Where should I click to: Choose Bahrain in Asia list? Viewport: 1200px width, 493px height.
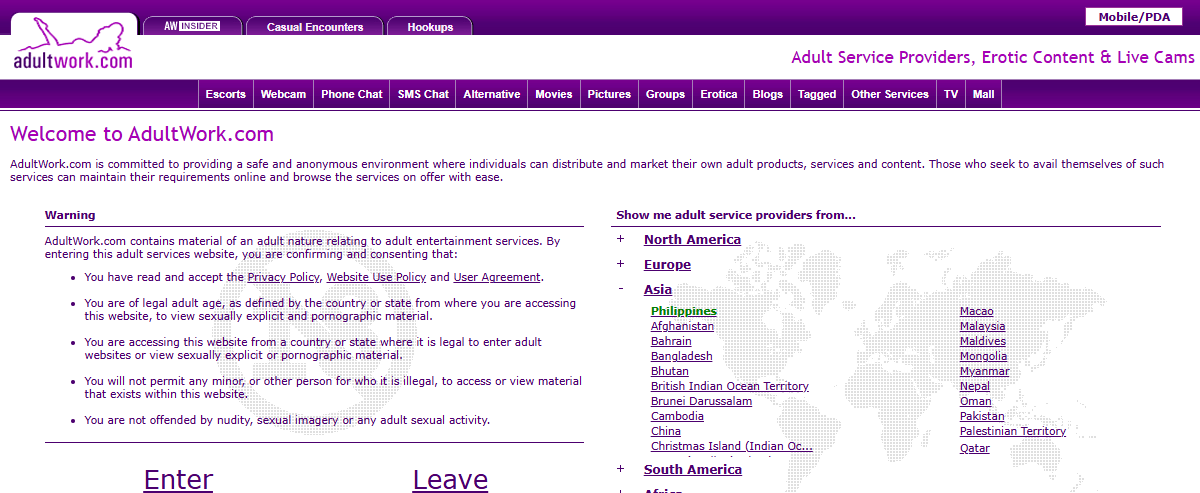point(671,341)
